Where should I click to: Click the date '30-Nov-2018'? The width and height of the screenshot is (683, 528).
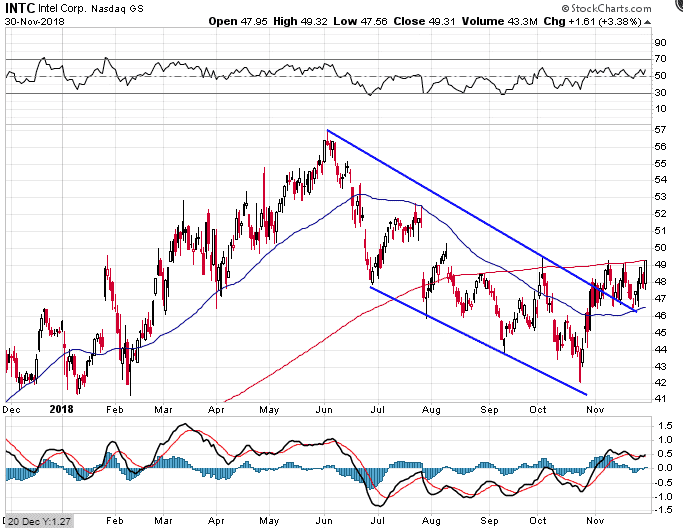pyautogui.click(x=34, y=21)
